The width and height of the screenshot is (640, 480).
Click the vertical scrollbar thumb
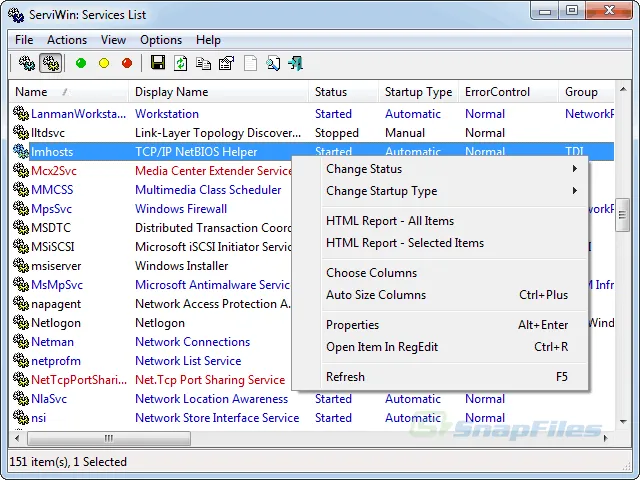point(622,215)
